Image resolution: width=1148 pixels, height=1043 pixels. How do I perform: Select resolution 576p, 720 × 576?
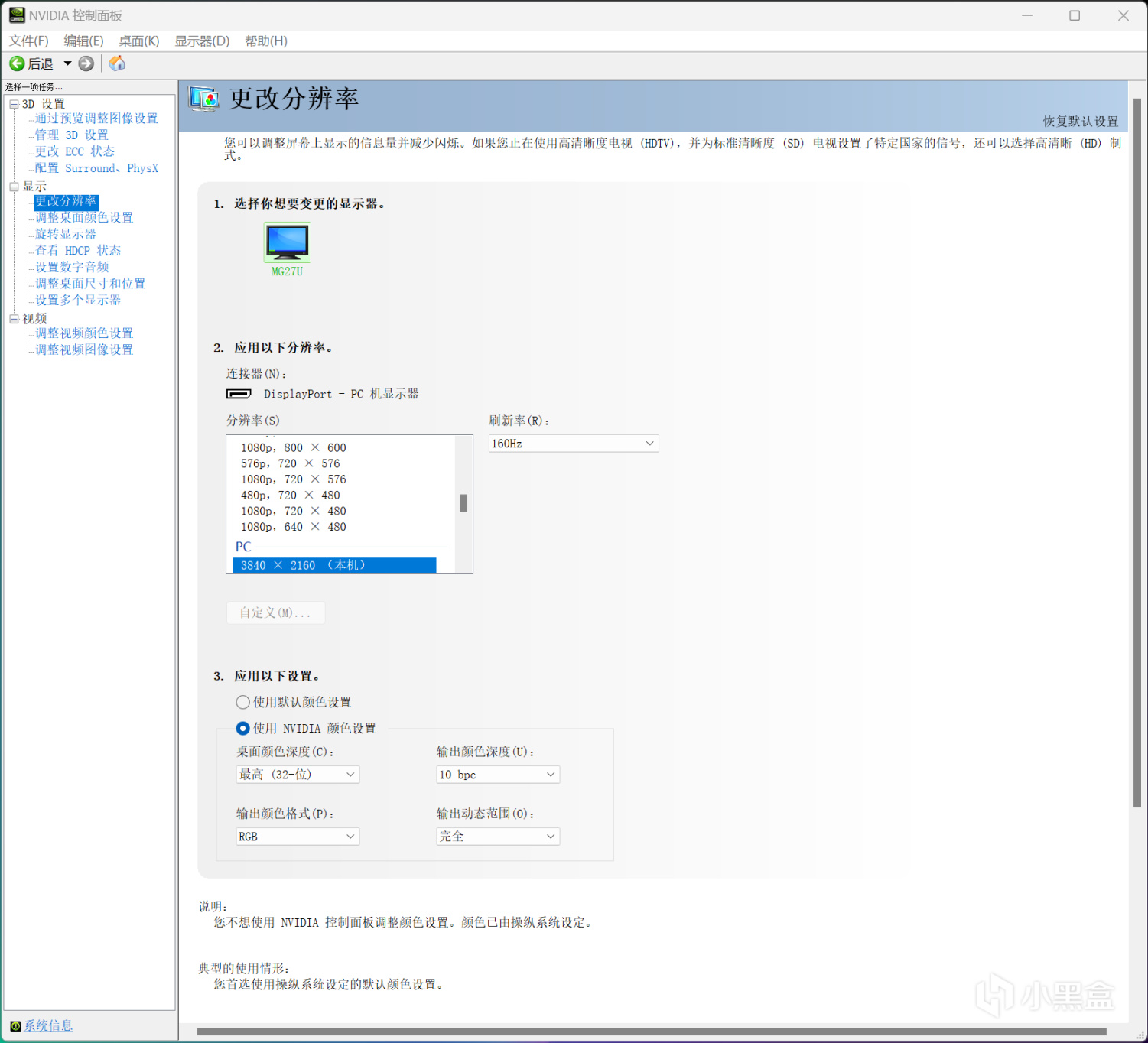[x=291, y=463]
